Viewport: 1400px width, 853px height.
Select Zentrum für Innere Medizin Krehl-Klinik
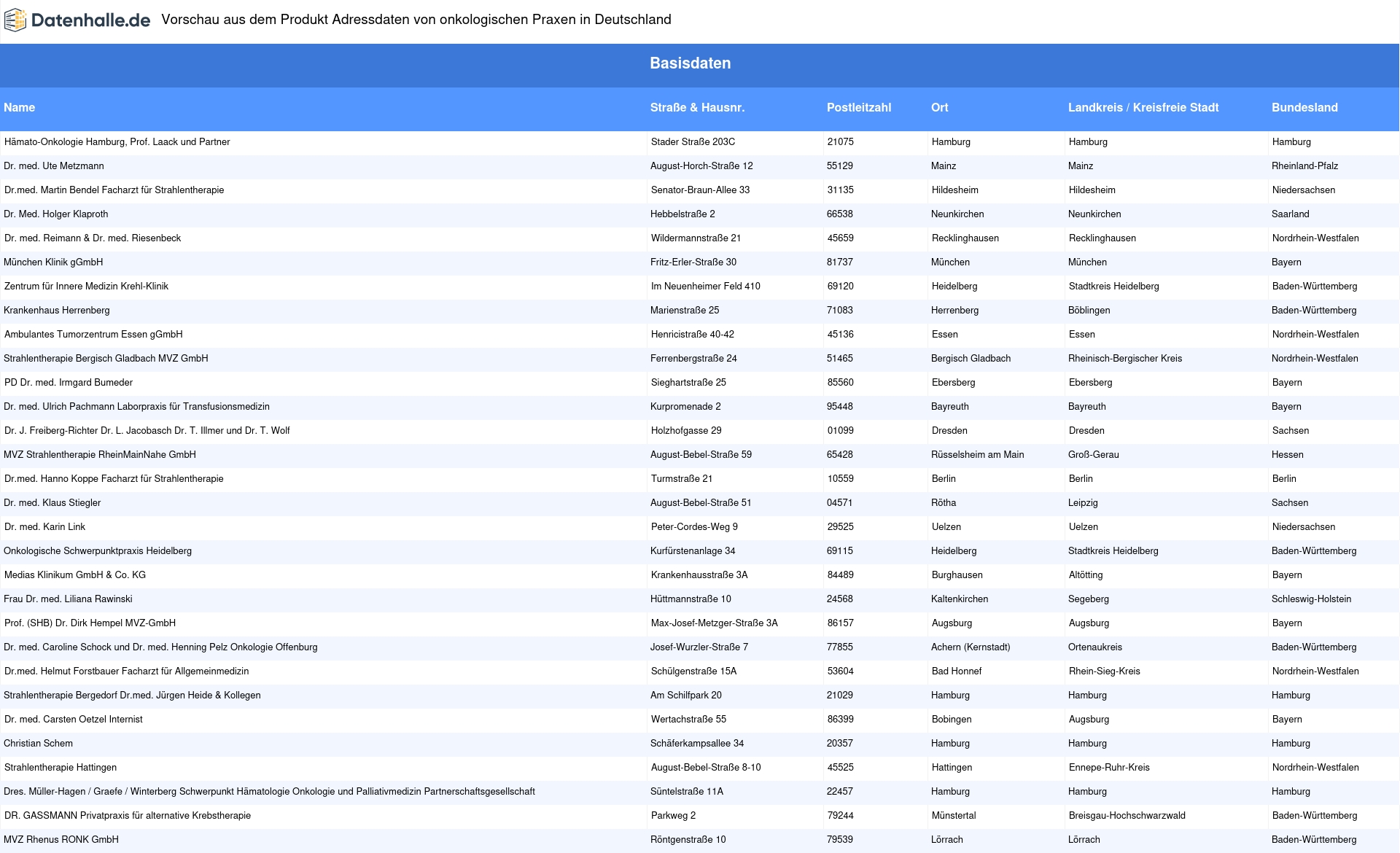tap(86, 287)
